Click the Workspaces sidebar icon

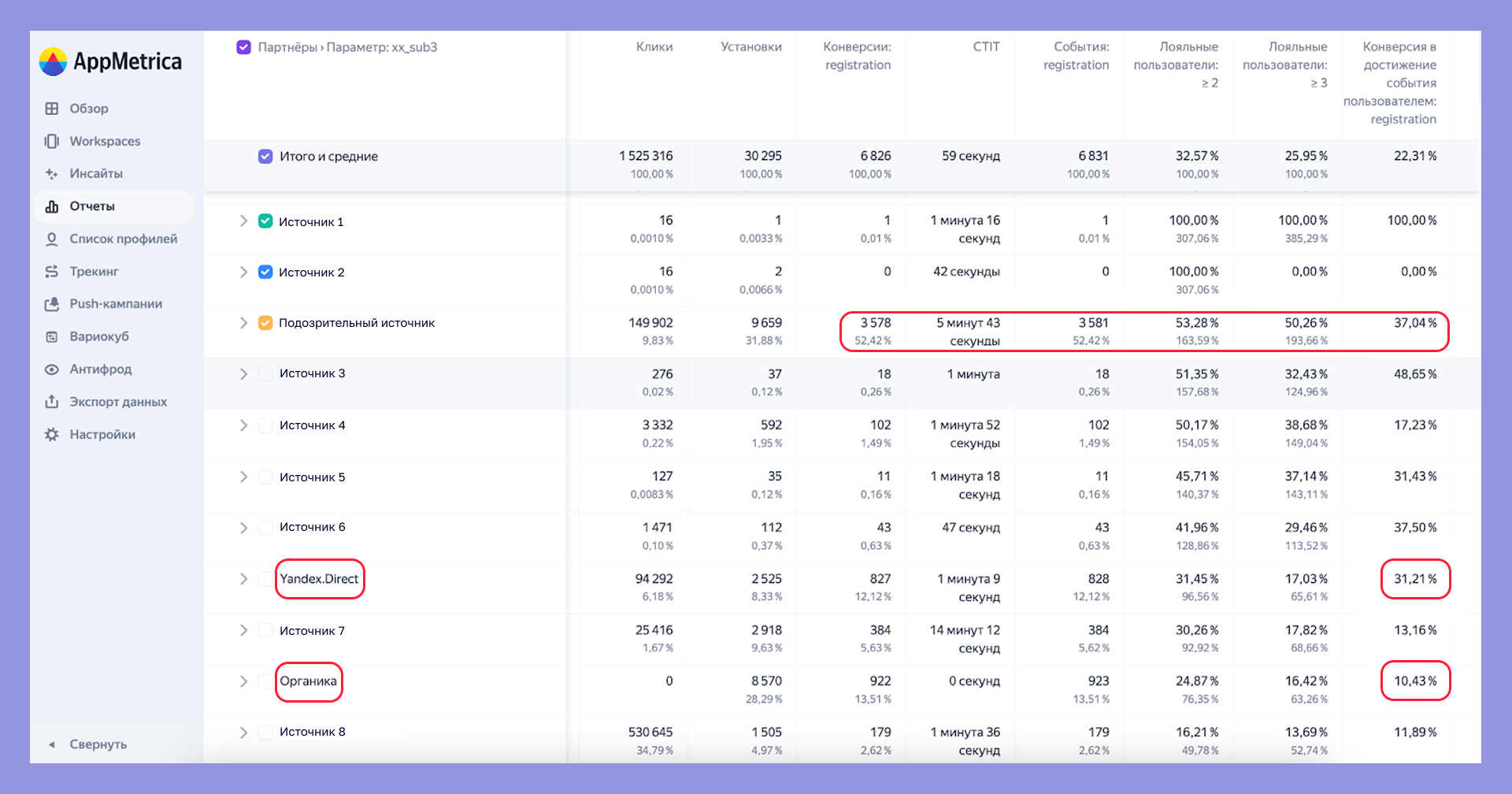[x=52, y=141]
